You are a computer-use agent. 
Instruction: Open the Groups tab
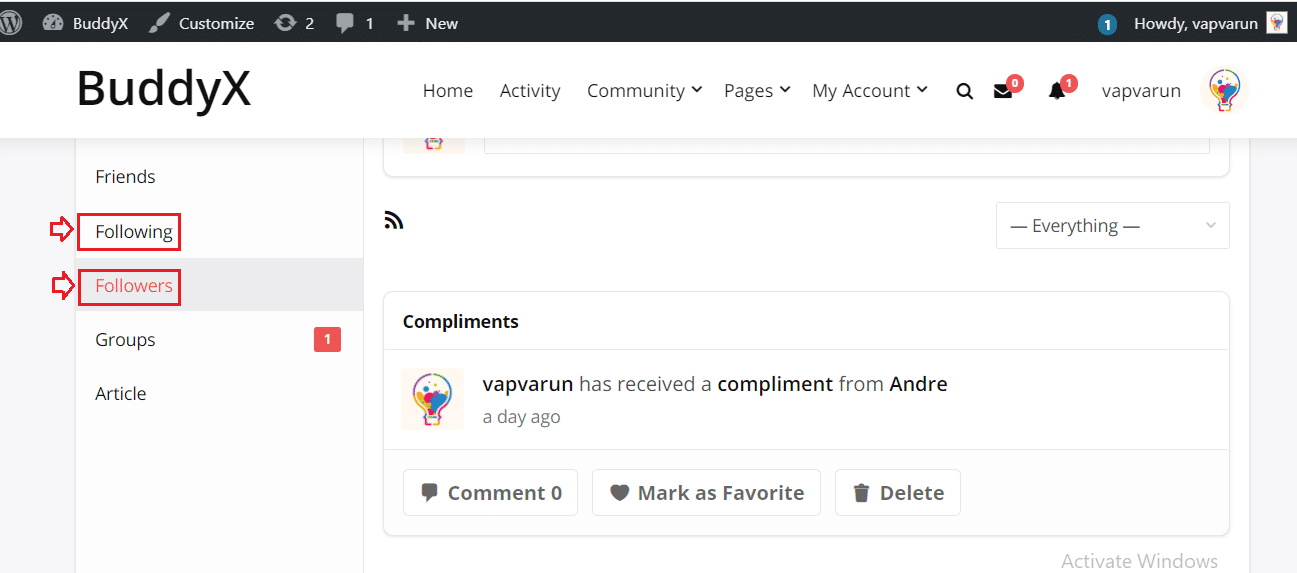(125, 340)
